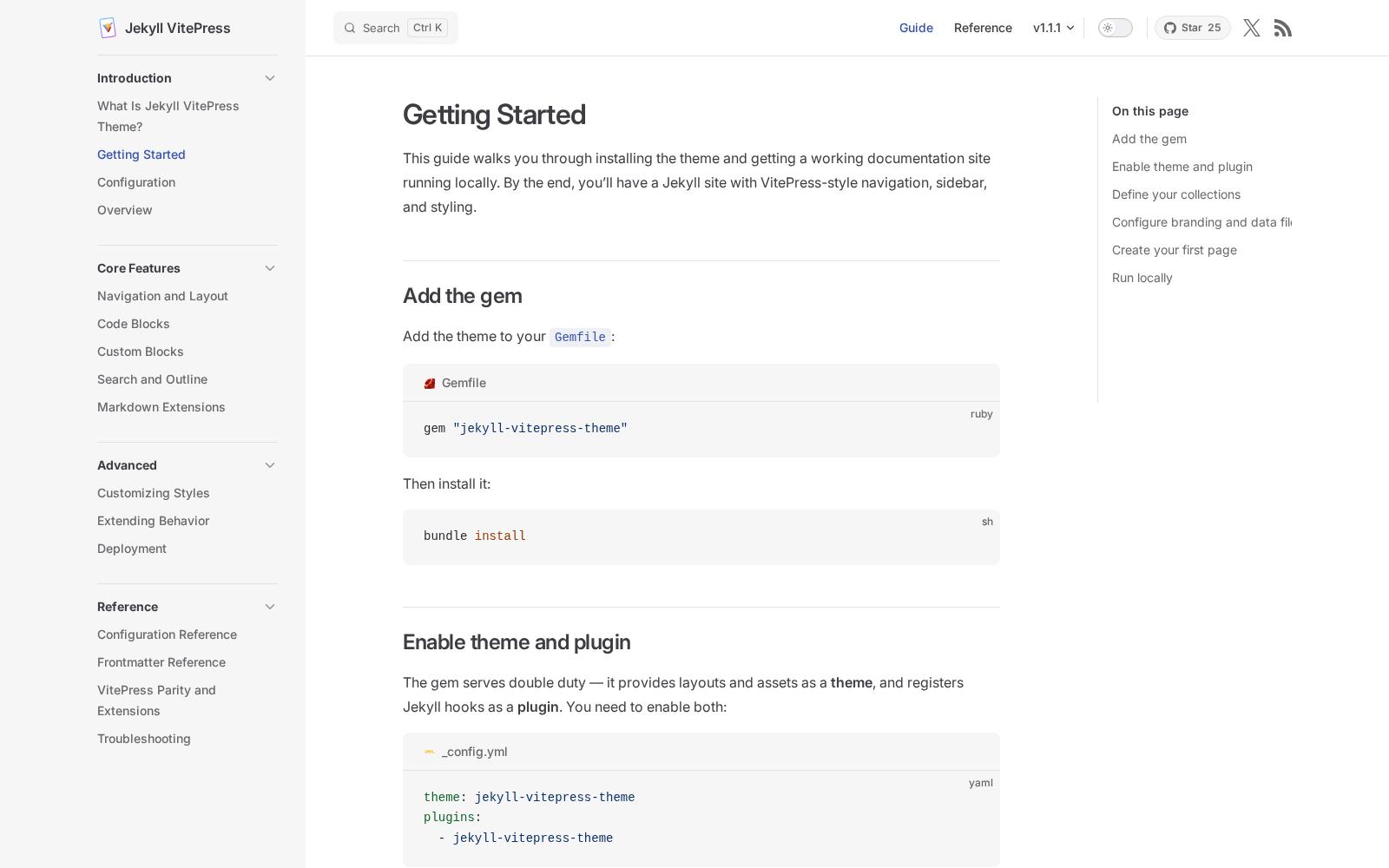Collapse the Advanced section
Image resolution: width=1389 pixels, height=868 pixels.
(x=270, y=465)
